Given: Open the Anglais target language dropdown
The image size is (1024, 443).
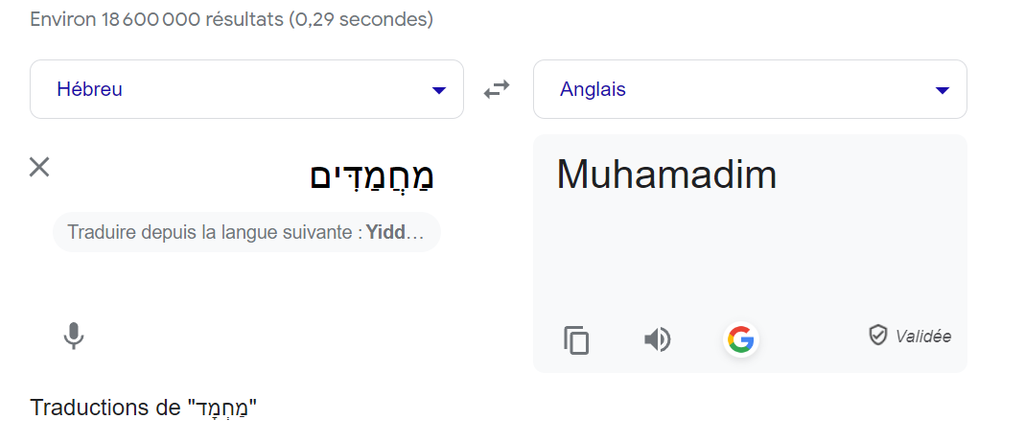Looking at the screenshot, I should point(750,90).
